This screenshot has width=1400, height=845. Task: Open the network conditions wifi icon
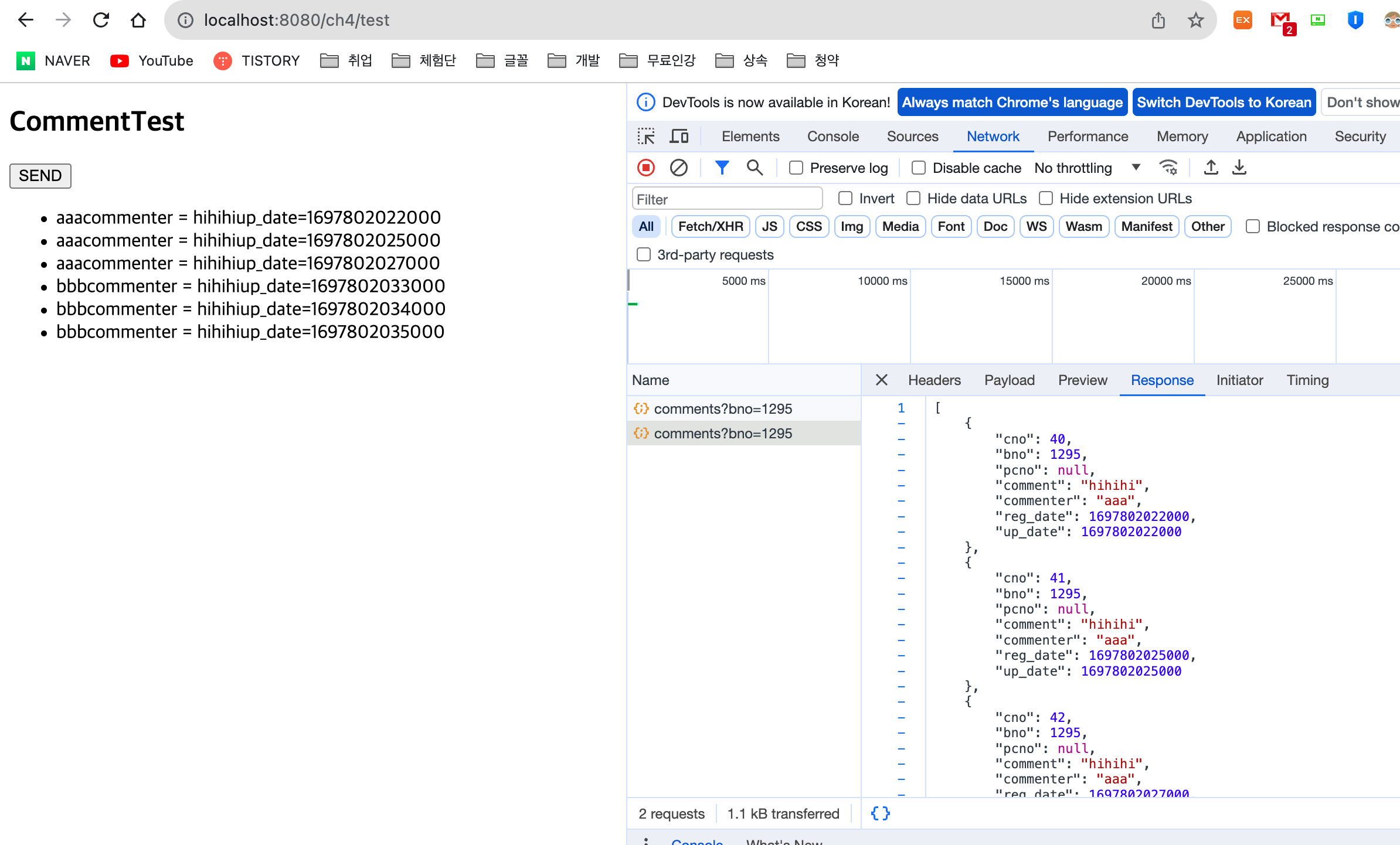pyautogui.click(x=1168, y=168)
